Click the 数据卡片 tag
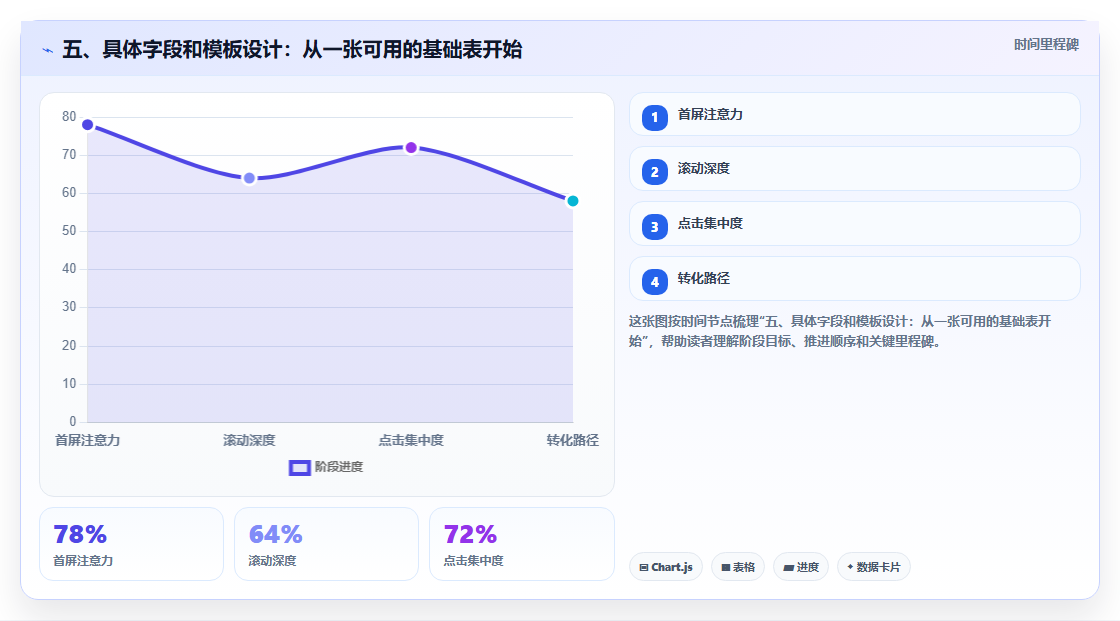This screenshot has width=1120, height=621. tap(874, 567)
